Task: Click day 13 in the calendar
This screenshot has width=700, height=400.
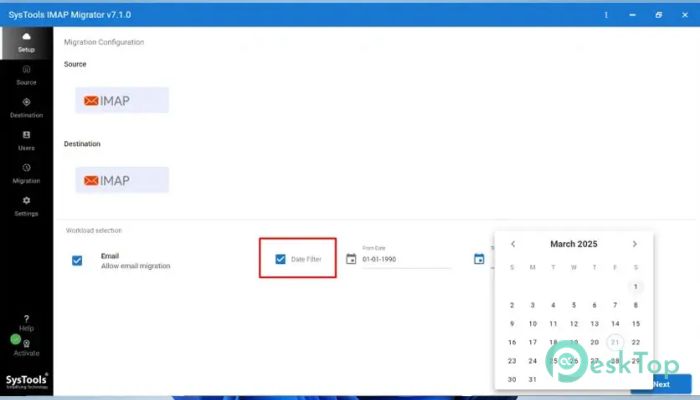Action: click(x=594, y=324)
